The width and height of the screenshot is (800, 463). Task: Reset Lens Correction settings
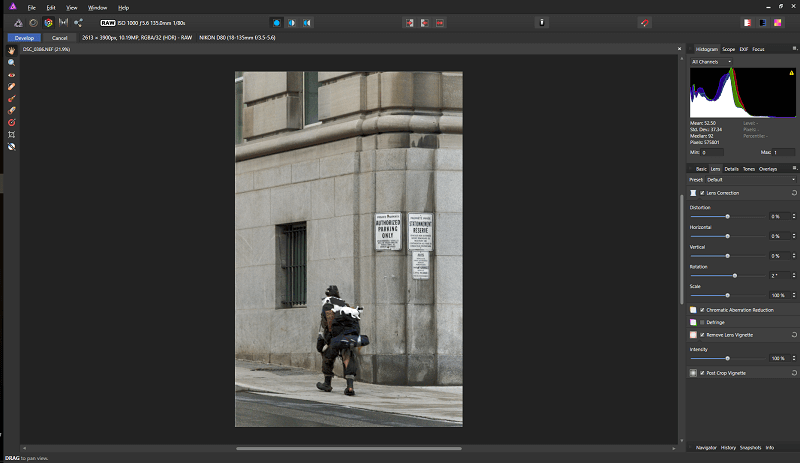pyautogui.click(x=794, y=193)
